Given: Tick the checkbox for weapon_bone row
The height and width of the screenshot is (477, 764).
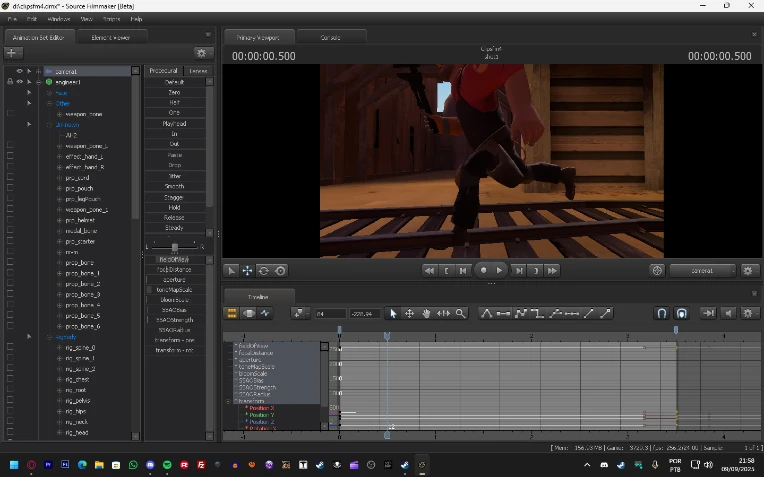Looking at the screenshot, I should point(10,114).
